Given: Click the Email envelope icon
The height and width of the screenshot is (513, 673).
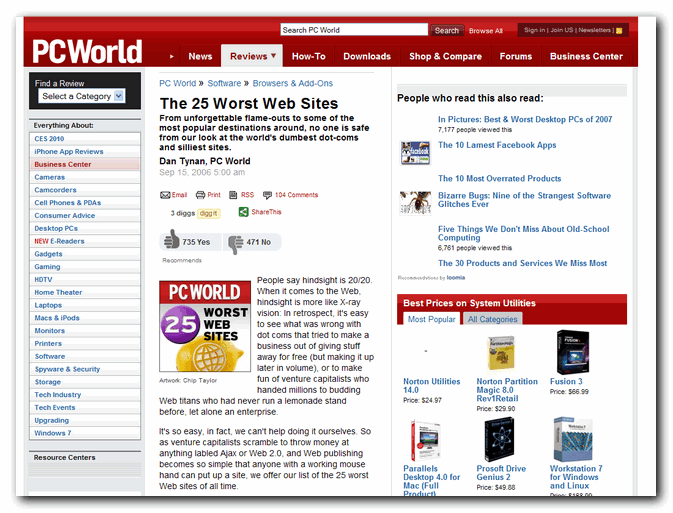Looking at the screenshot, I should point(165,195).
